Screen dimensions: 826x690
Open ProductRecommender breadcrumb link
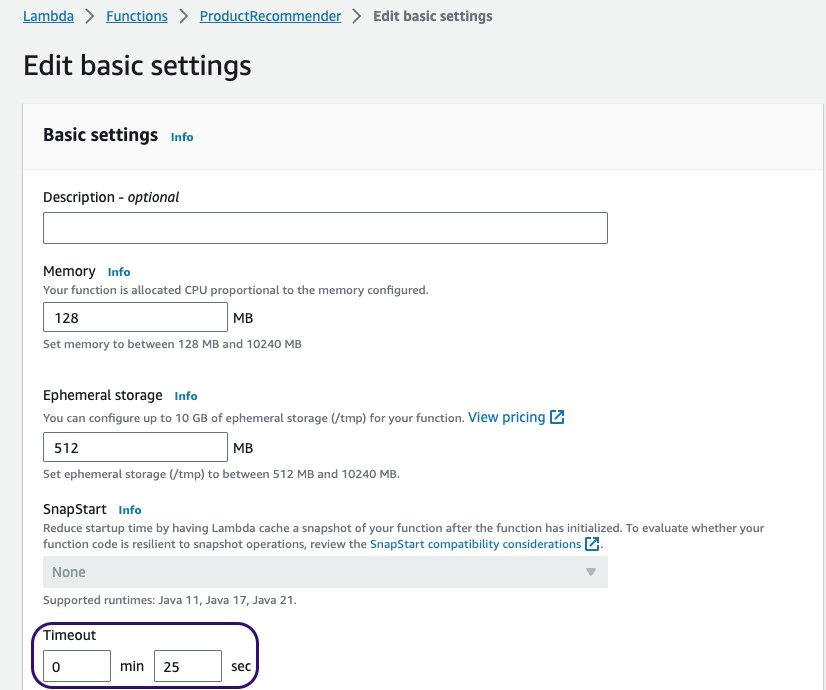pos(270,16)
